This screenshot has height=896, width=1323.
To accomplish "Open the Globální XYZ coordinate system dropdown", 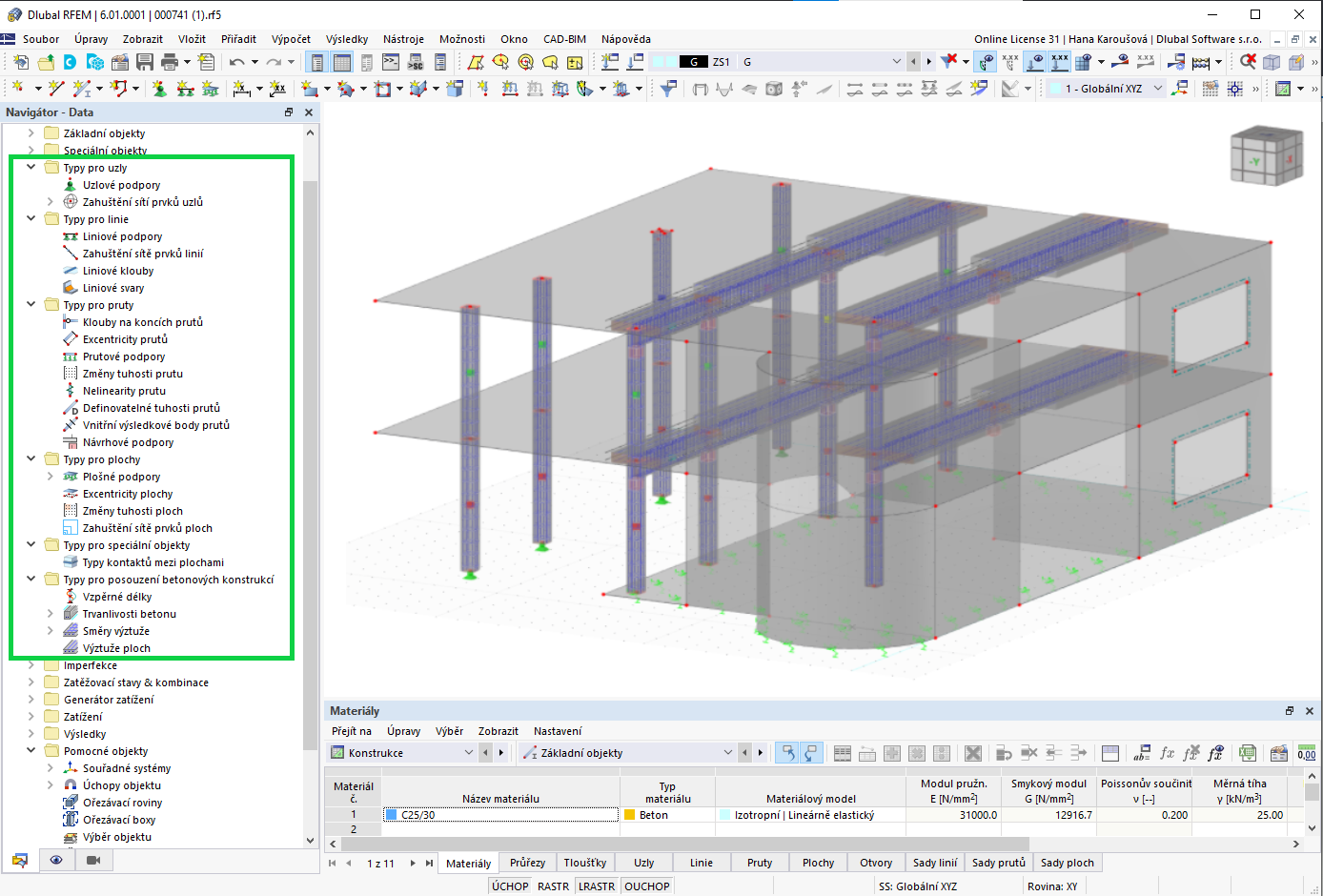I will pyautogui.click(x=1158, y=89).
